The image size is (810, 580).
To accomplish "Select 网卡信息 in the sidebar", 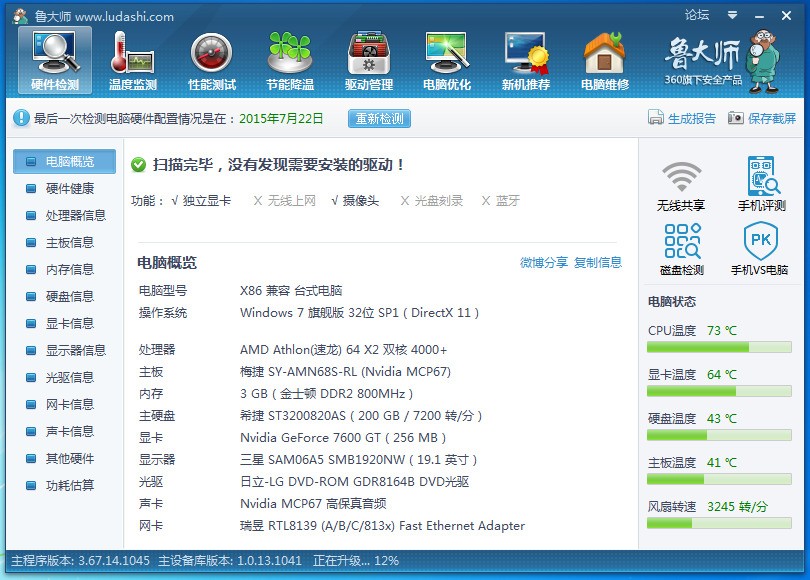I will pyautogui.click(x=65, y=404).
